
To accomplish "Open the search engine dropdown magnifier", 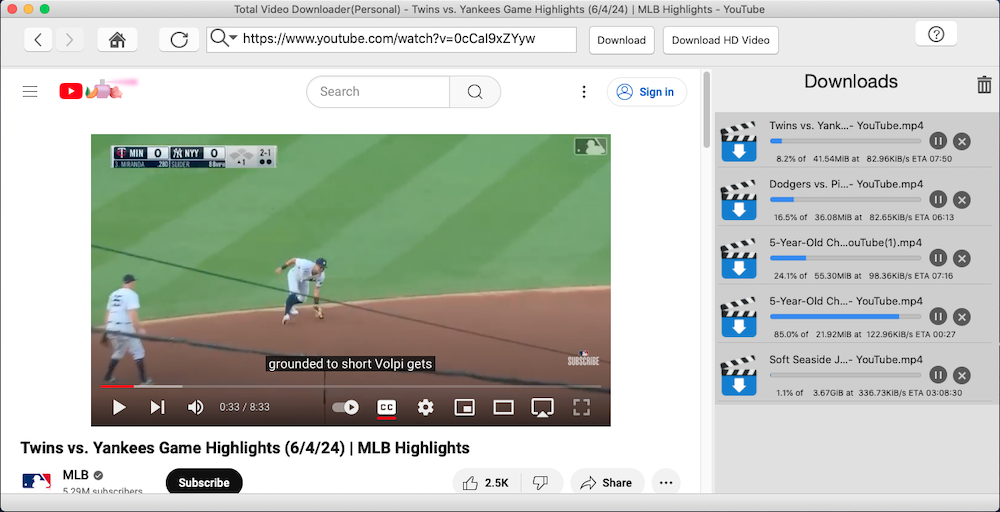I will tap(223, 39).
